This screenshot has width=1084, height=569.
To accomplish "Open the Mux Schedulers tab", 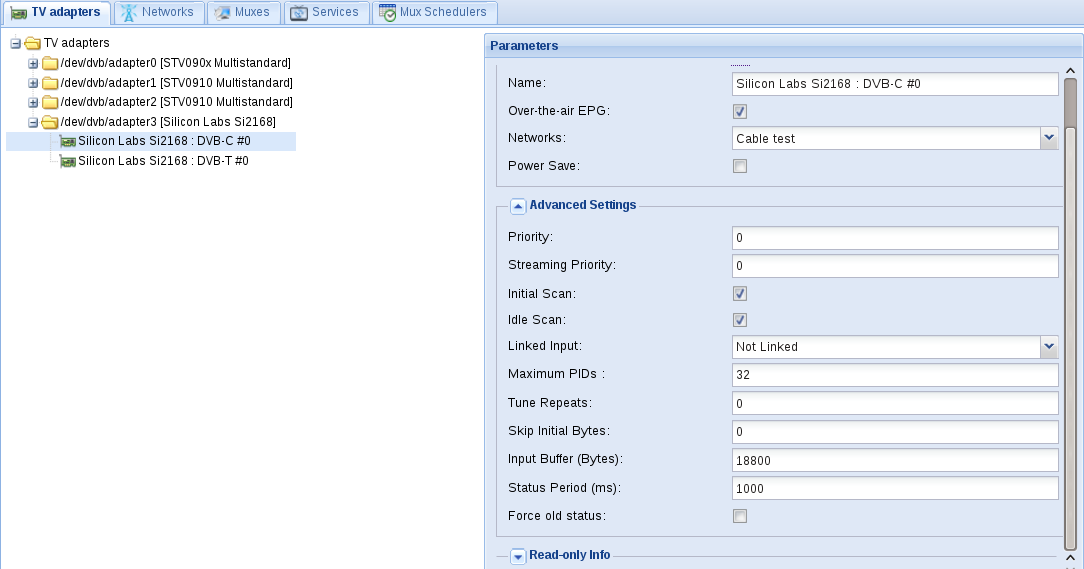I will (434, 12).
